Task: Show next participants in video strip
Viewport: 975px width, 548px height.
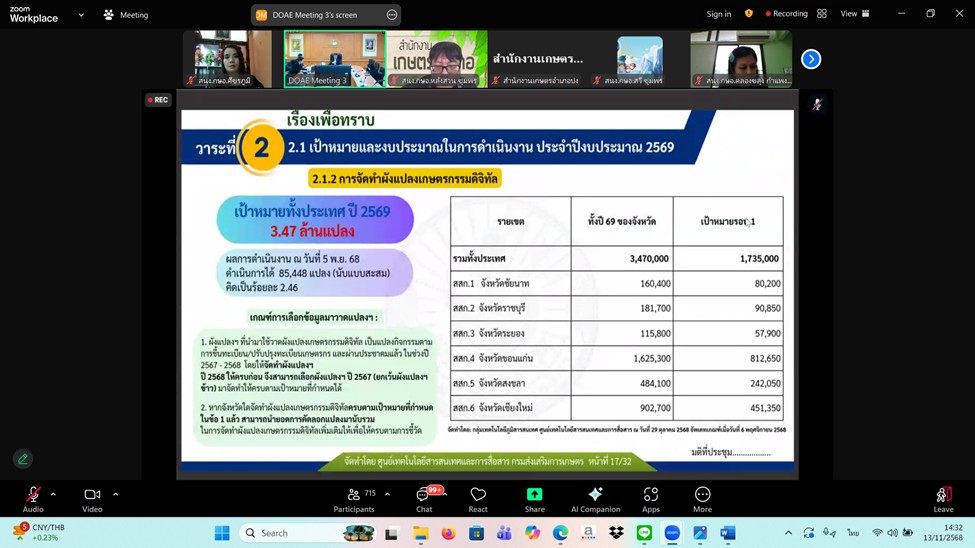Action: pos(811,59)
